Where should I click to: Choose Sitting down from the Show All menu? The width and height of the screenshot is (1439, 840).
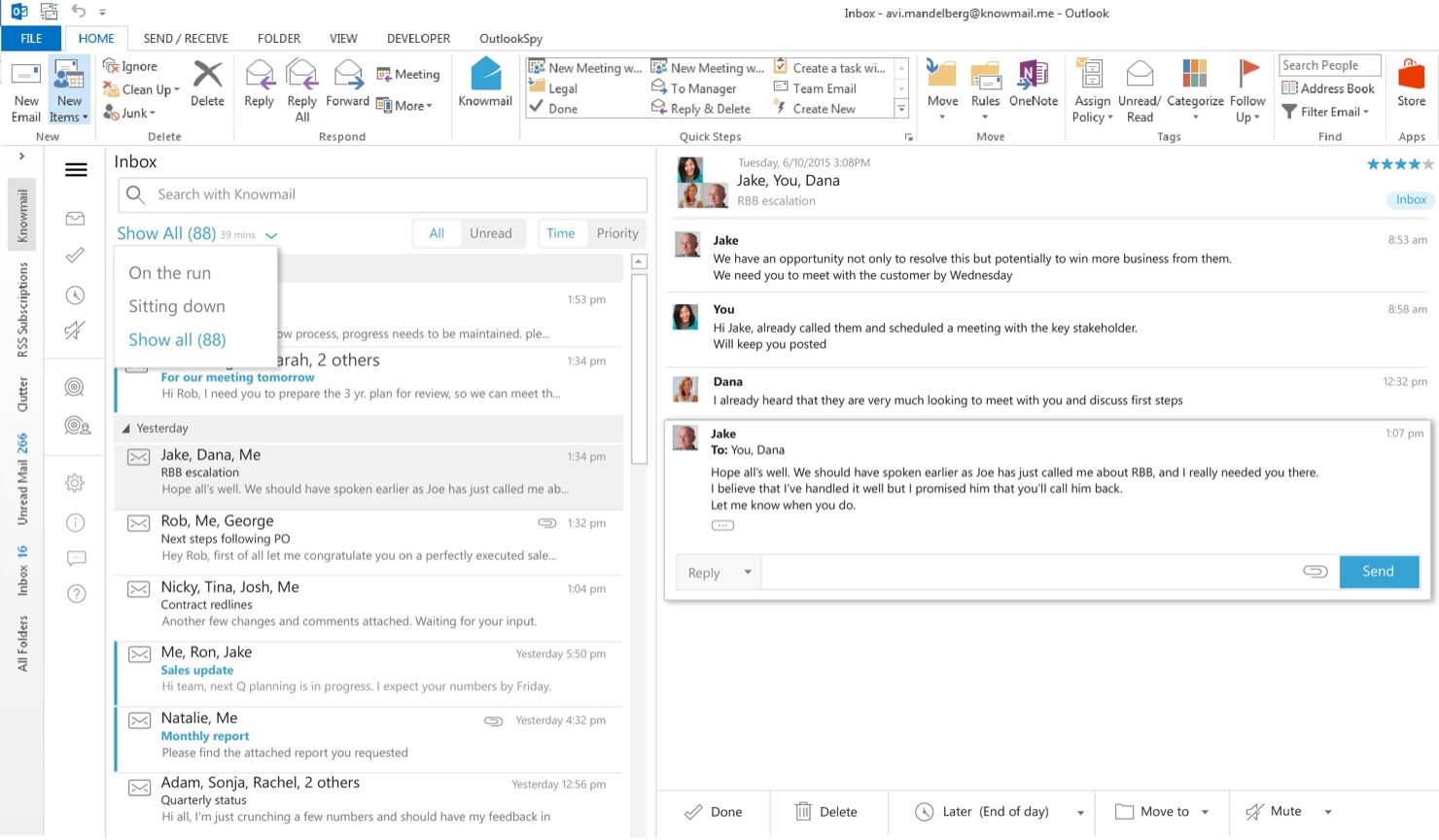coord(176,306)
